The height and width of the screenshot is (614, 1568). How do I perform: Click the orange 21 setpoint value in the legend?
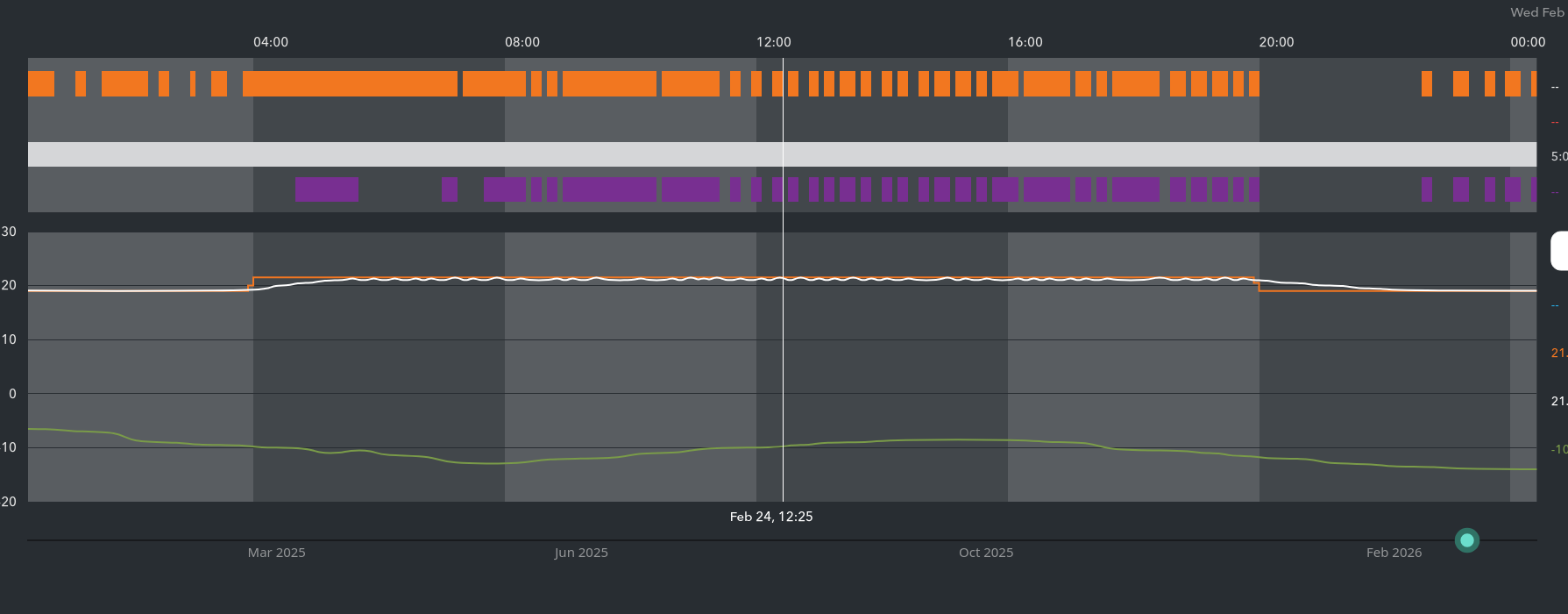1558,353
